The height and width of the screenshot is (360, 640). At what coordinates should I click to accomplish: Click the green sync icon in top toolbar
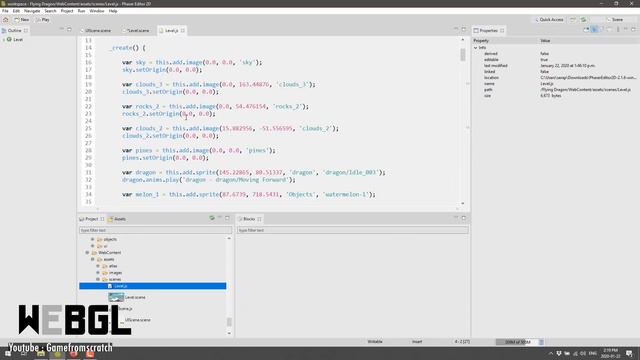click(584, 20)
